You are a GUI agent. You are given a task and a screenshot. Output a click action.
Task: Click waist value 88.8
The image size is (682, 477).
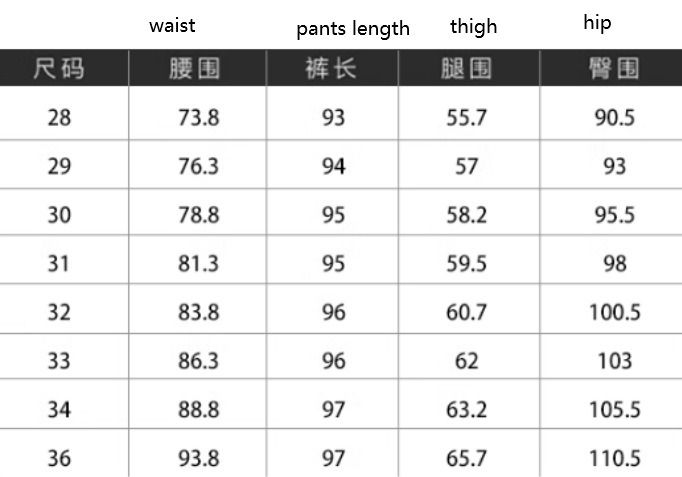point(198,410)
